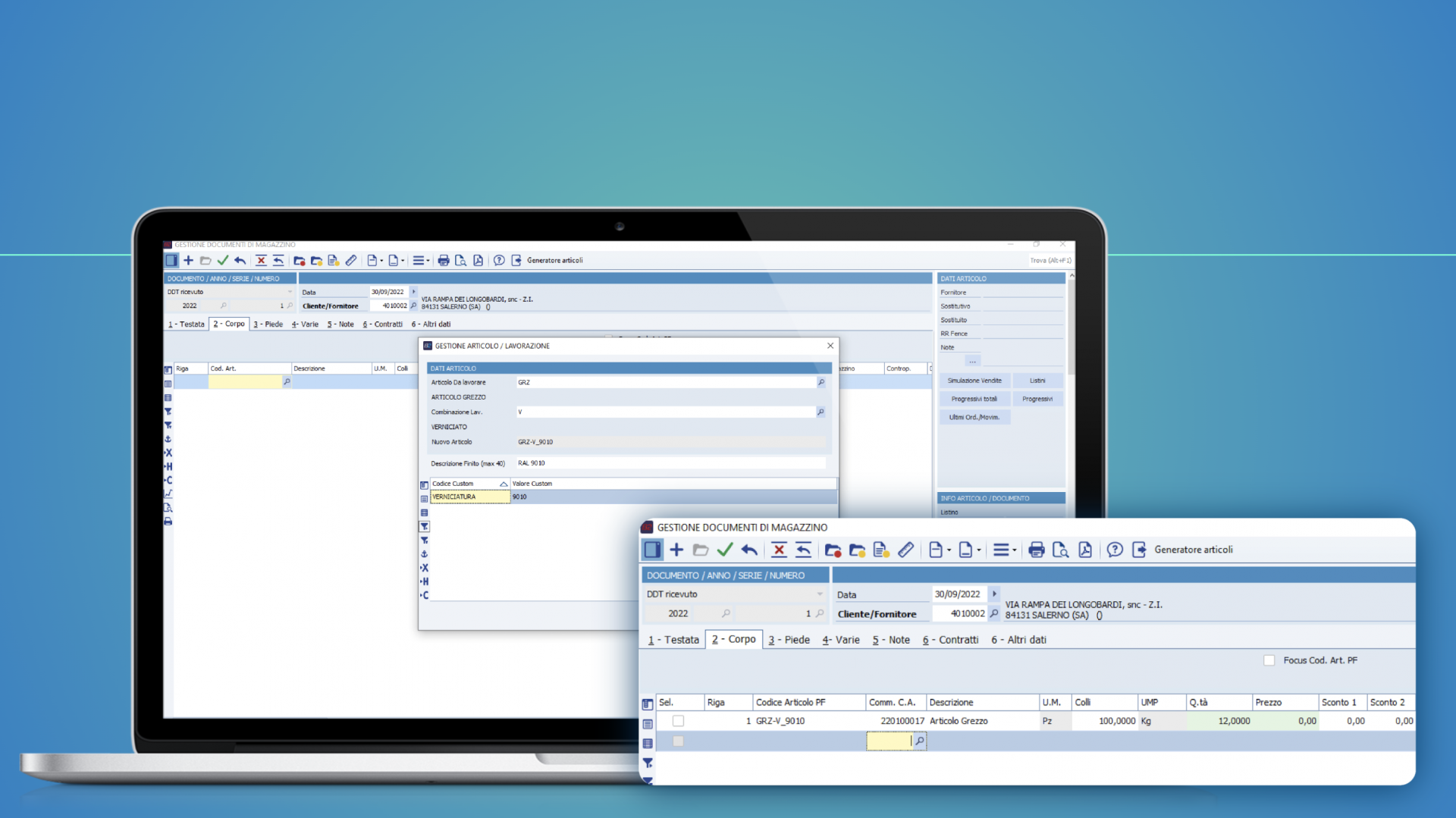Click the open folder icon in enlarged inset toolbar
This screenshot has width=1456, height=818.
click(701, 550)
